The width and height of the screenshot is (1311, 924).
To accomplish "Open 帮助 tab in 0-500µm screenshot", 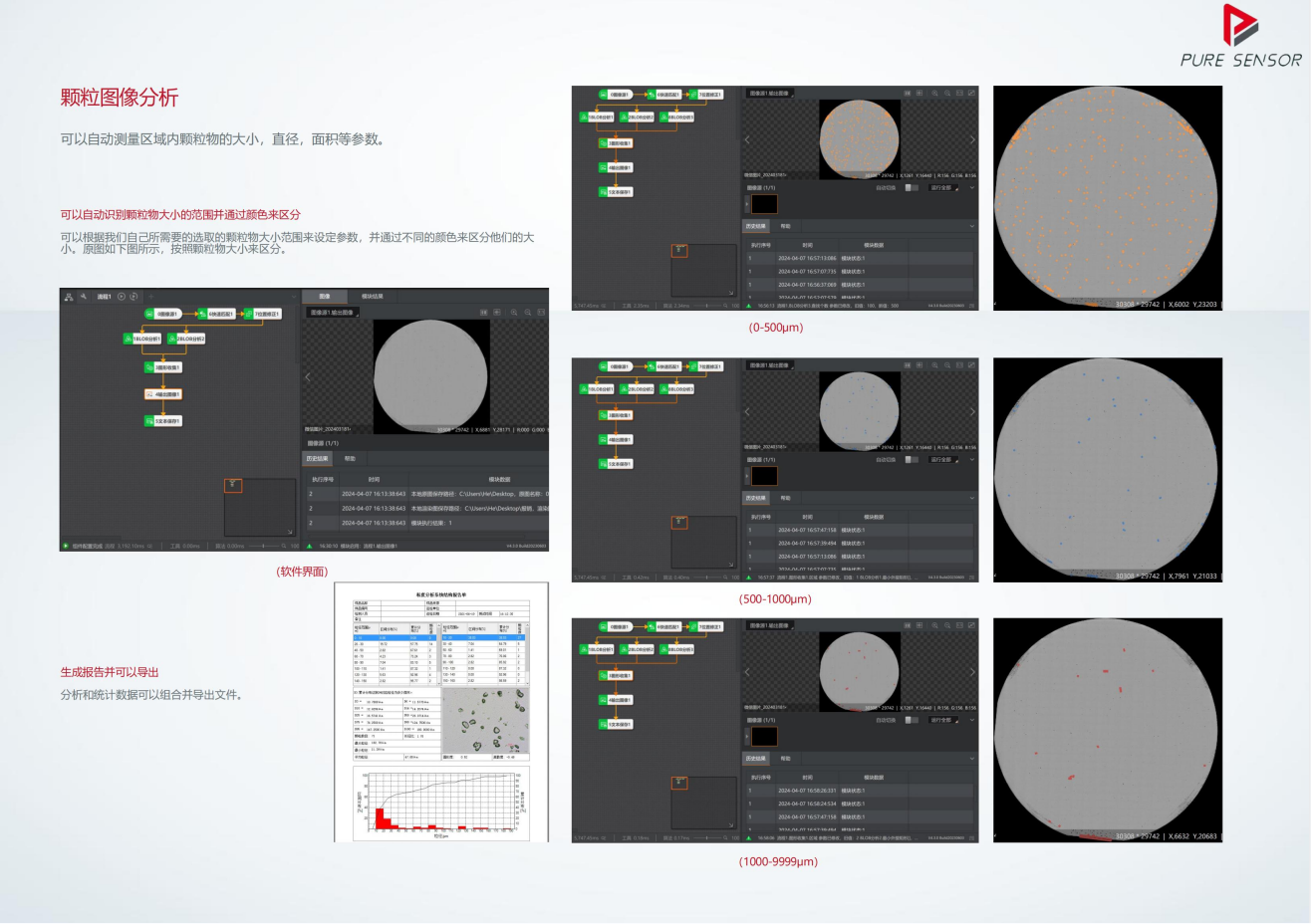I will (785, 226).
